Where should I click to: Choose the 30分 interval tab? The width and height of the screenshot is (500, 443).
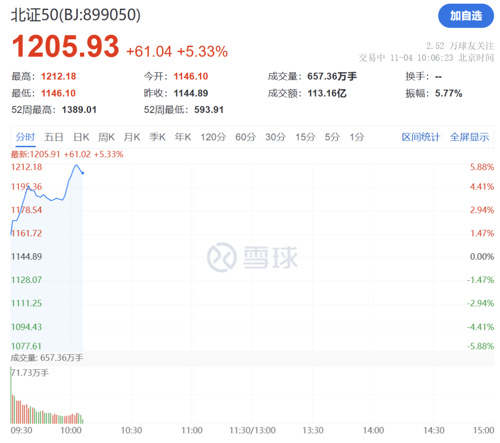tap(275, 137)
